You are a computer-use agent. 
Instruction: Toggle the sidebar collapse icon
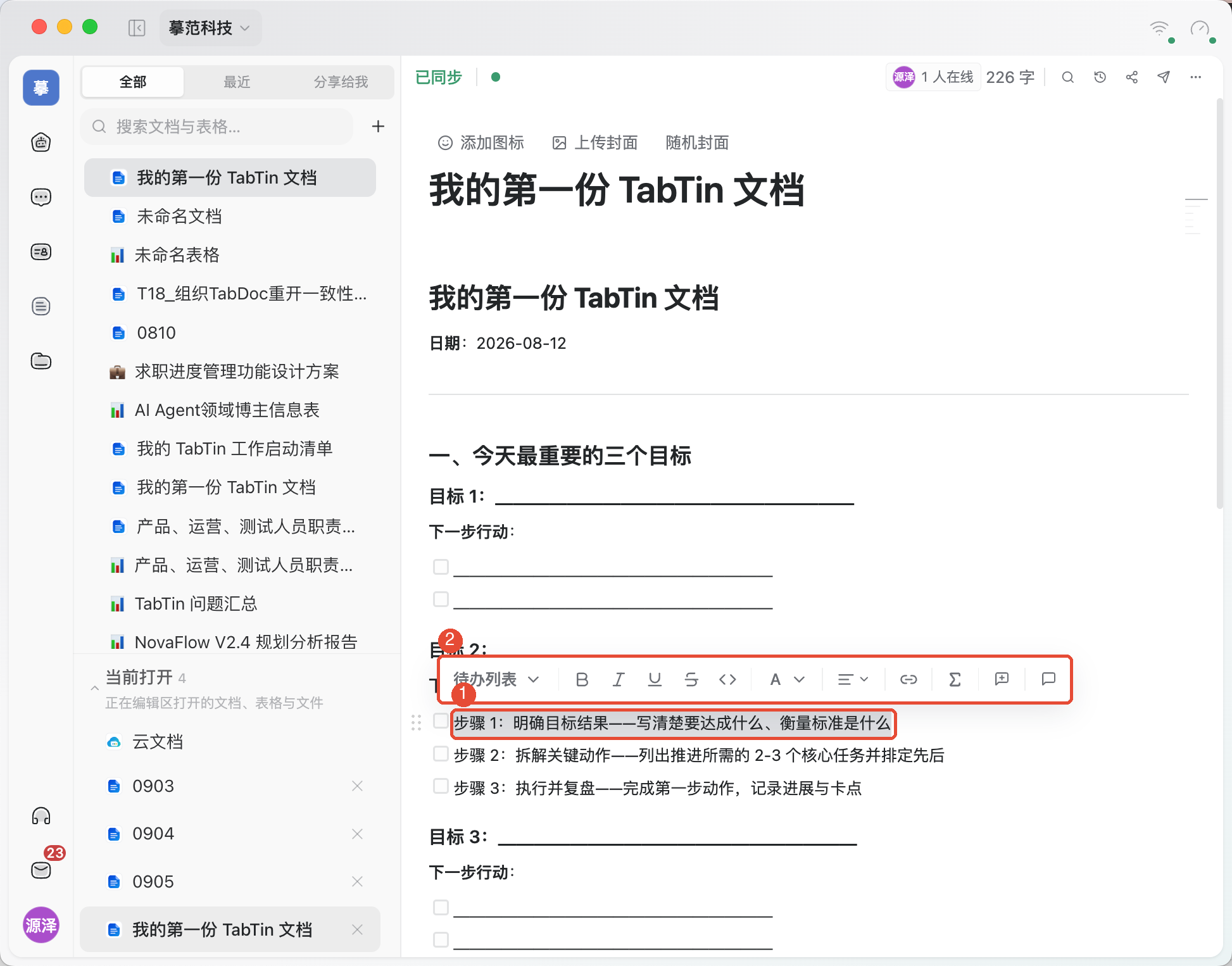tap(137, 28)
